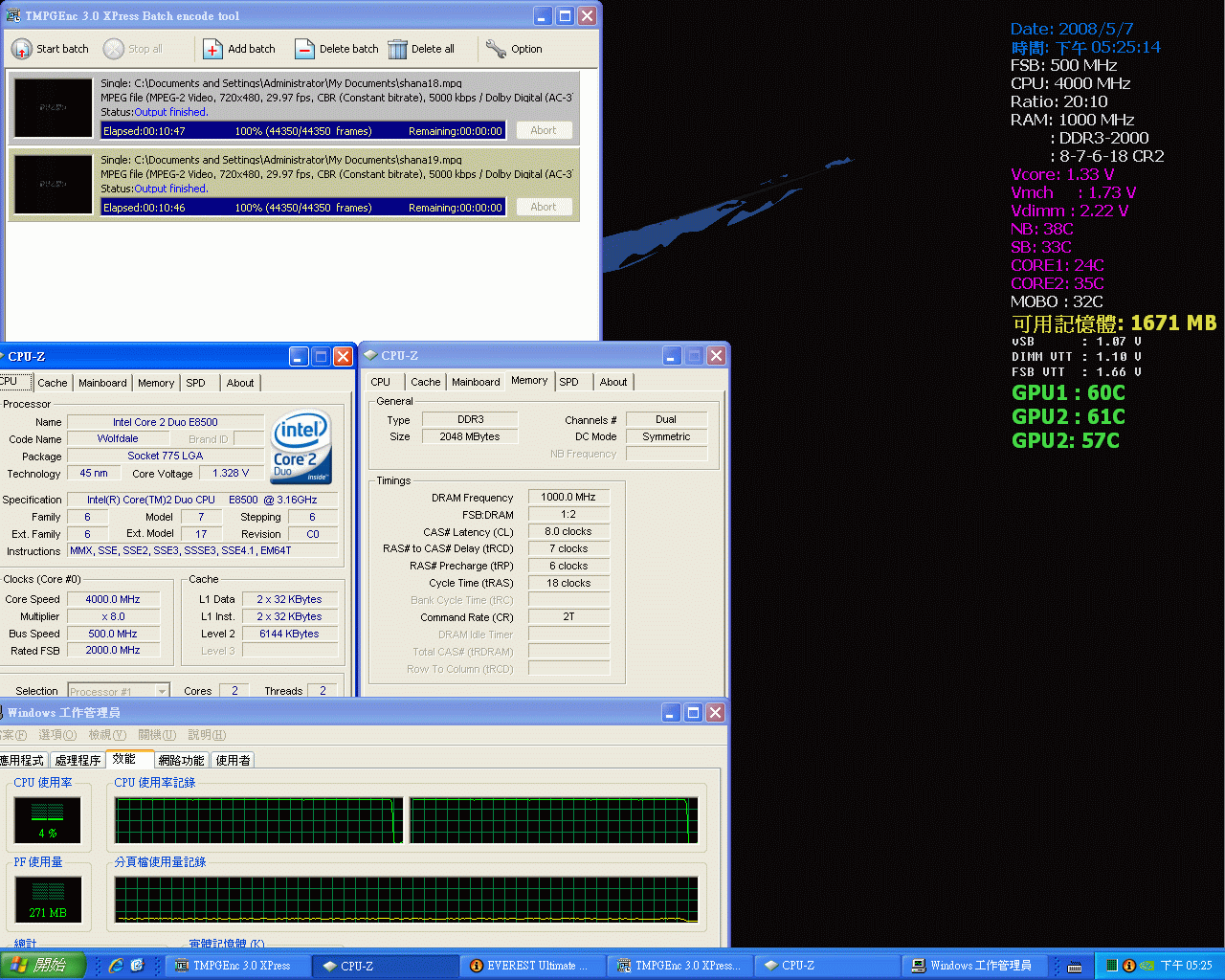The height and width of the screenshot is (980, 1225).
Task: Click the CAS# Latency value '8.0 clocks'
Action: pos(568,531)
